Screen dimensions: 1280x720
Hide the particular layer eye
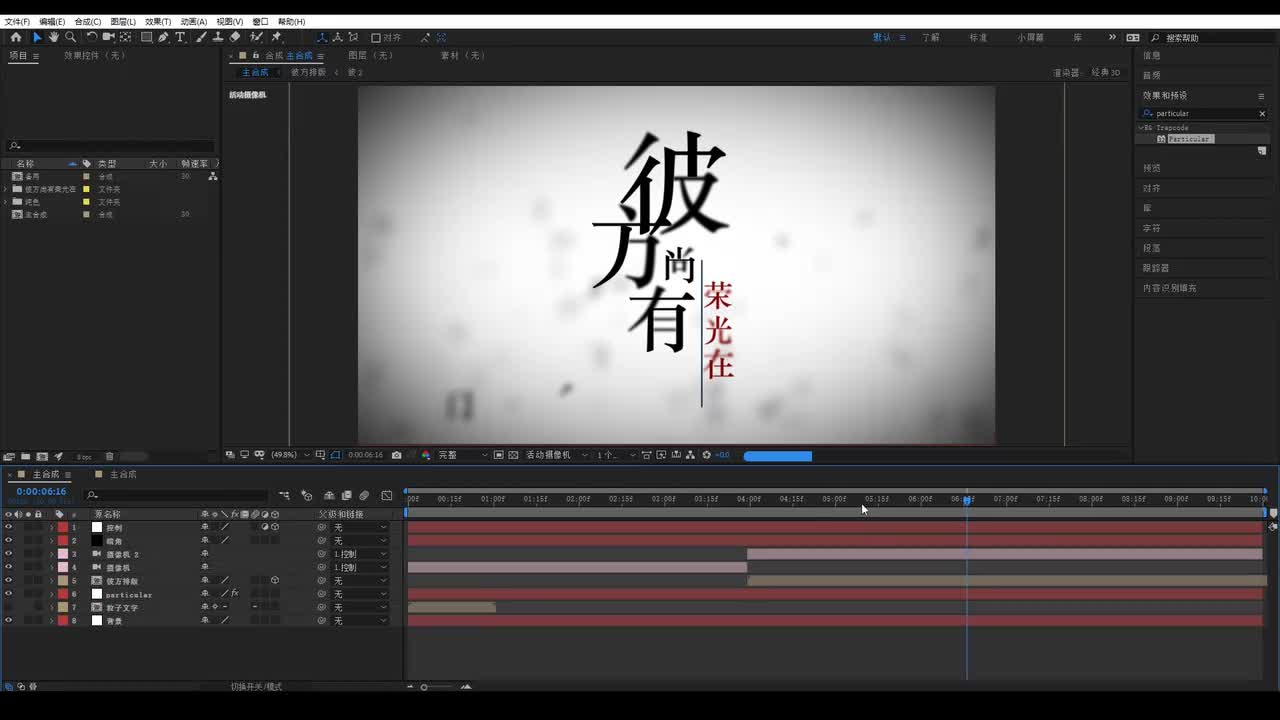(x=8, y=594)
